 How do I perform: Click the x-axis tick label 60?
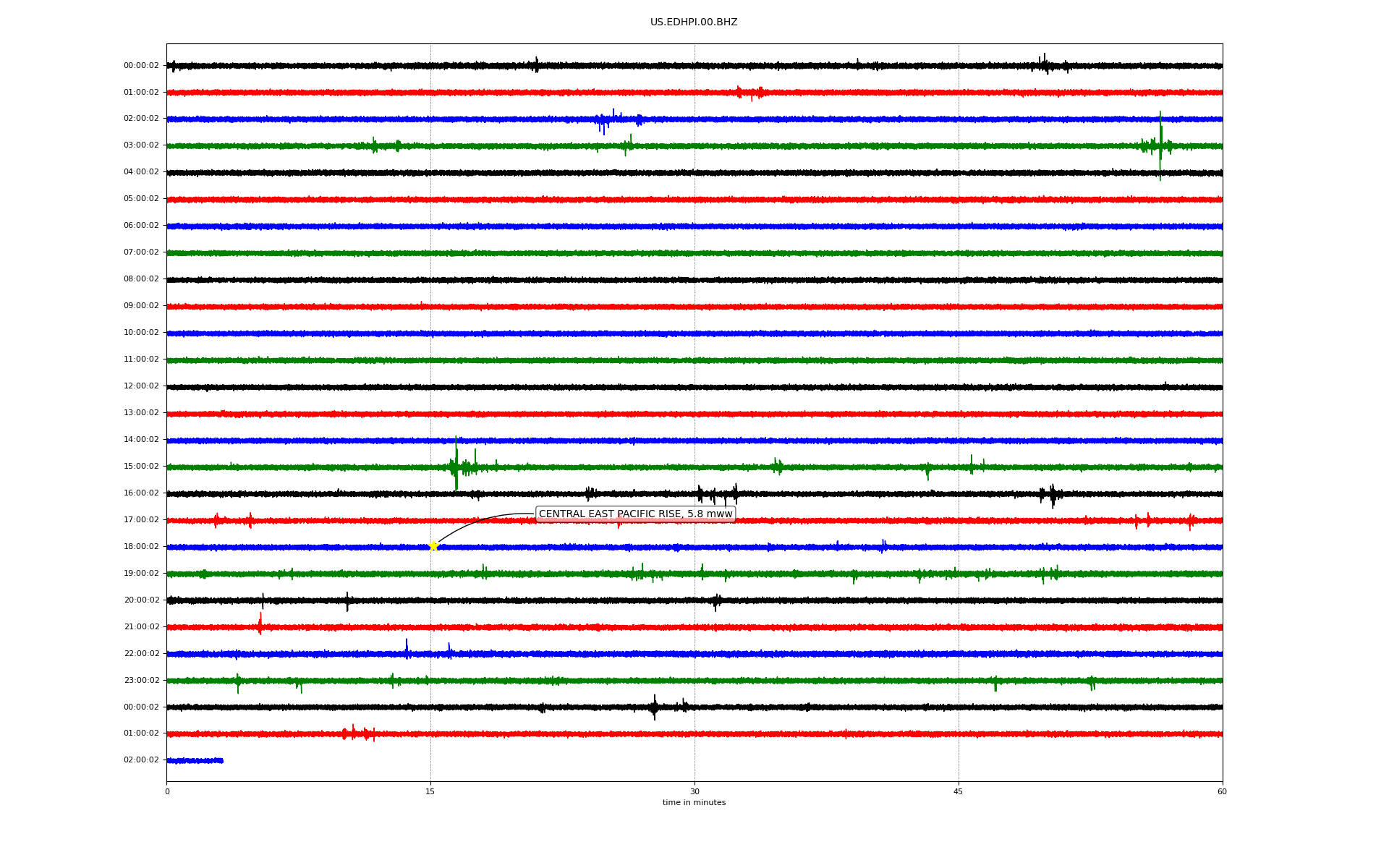[x=1222, y=792]
